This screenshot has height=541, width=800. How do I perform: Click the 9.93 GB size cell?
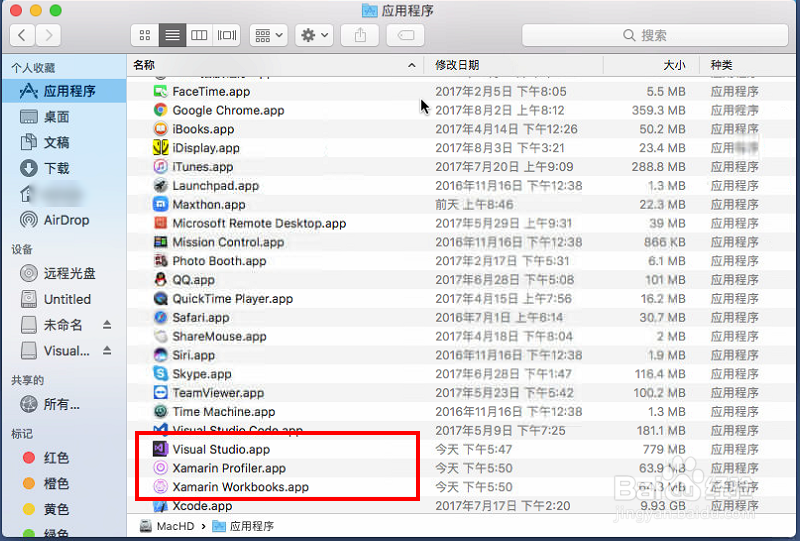click(x=661, y=506)
